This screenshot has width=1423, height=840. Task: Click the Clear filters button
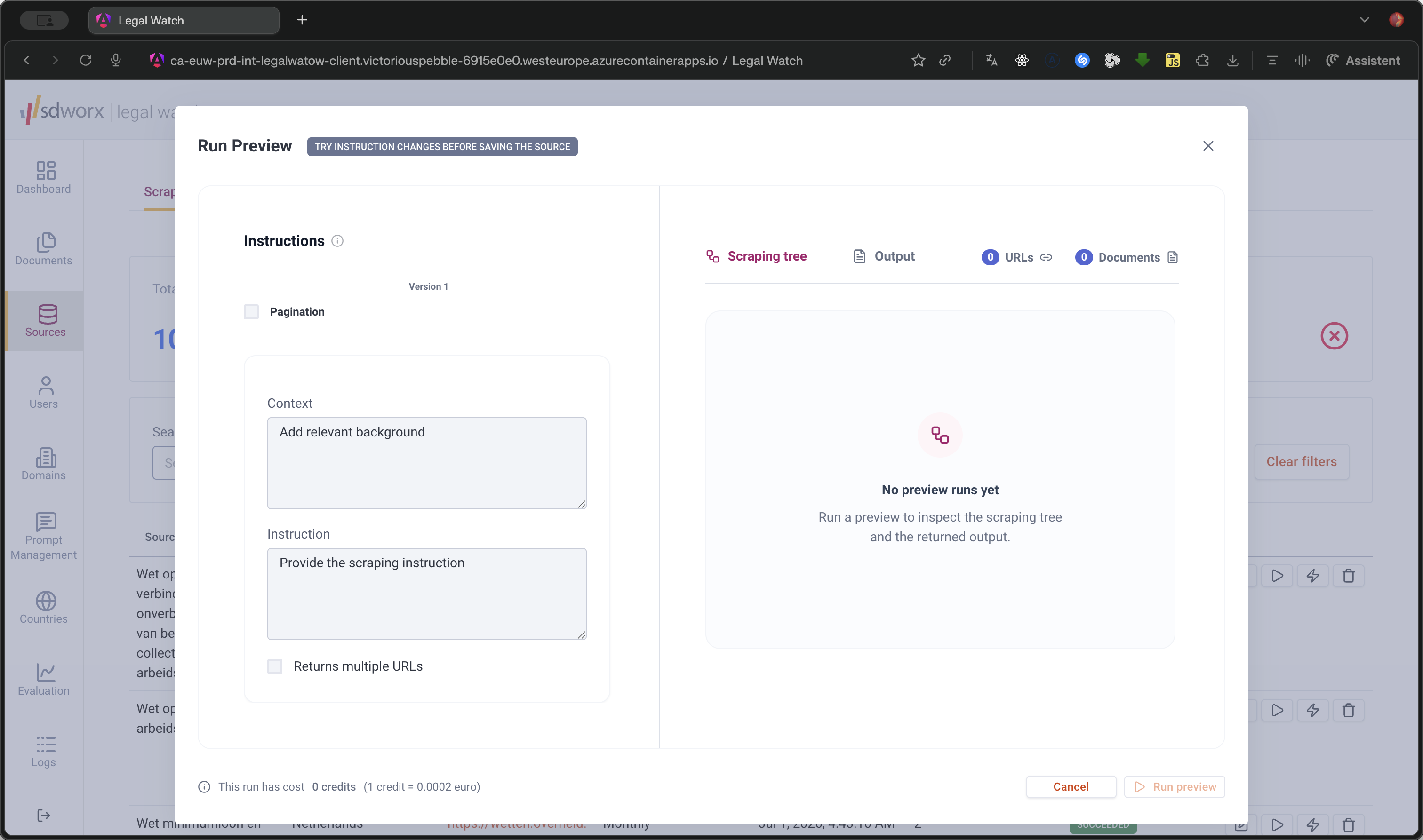pos(1301,462)
